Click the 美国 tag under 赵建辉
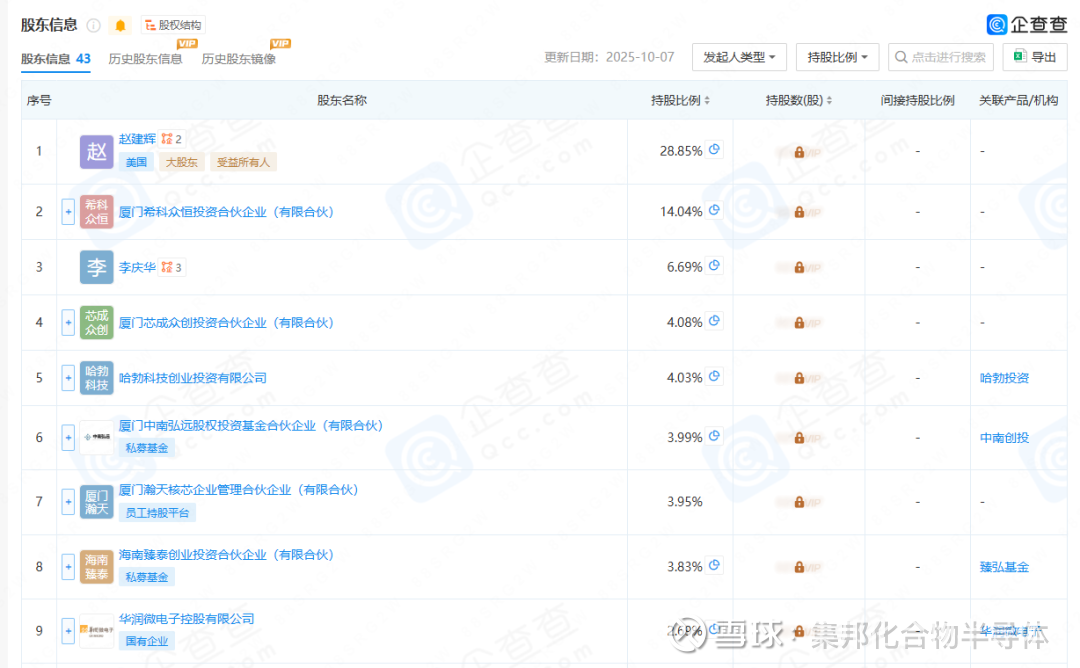1080x668 pixels. [x=136, y=162]
